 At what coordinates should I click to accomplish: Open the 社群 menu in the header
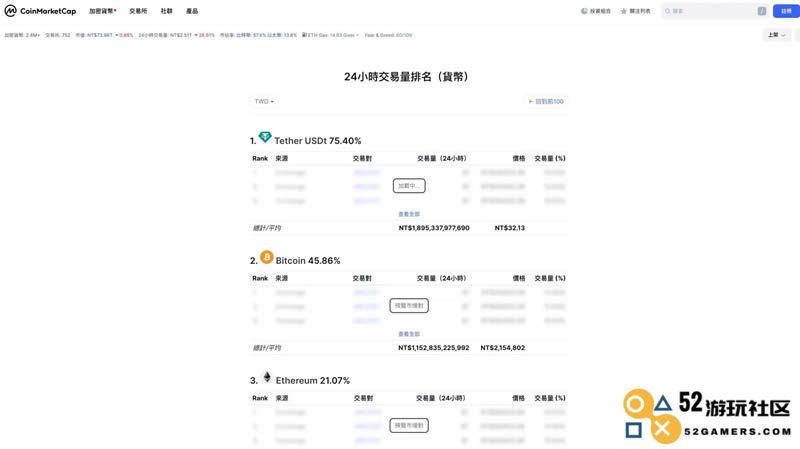(x=166, y=11)
